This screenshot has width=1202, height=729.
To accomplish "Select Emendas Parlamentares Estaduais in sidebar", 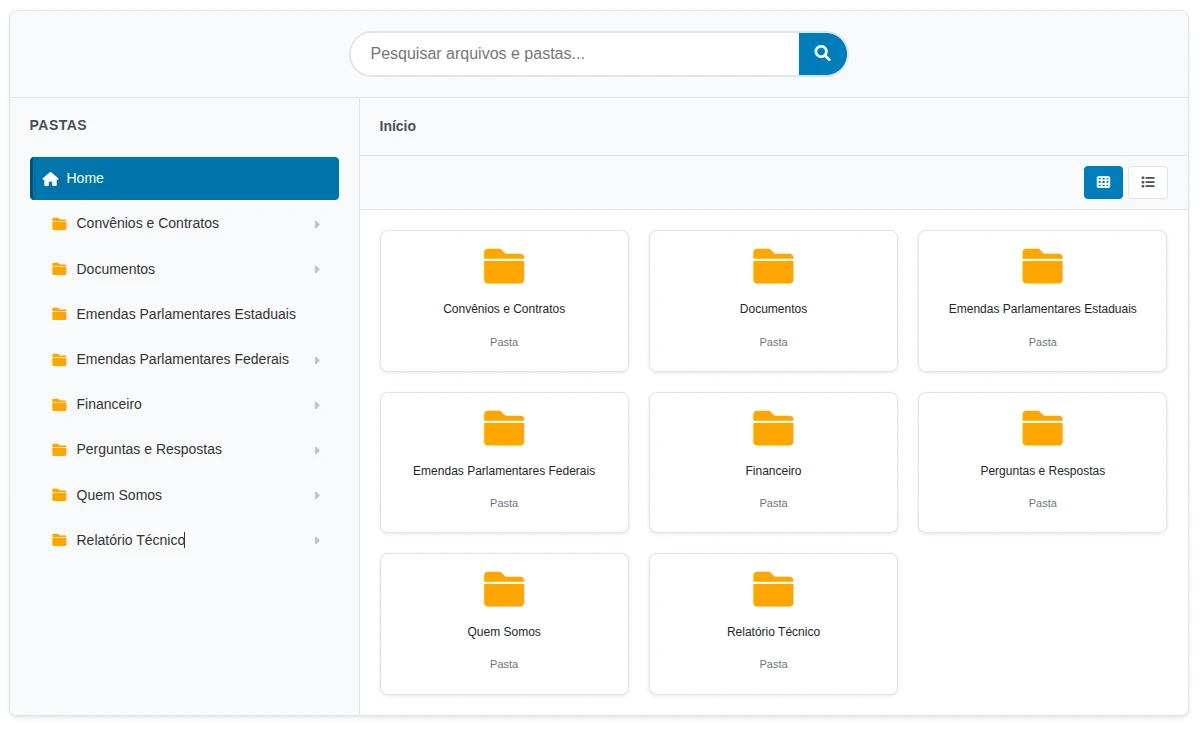I will click(186, 314).
